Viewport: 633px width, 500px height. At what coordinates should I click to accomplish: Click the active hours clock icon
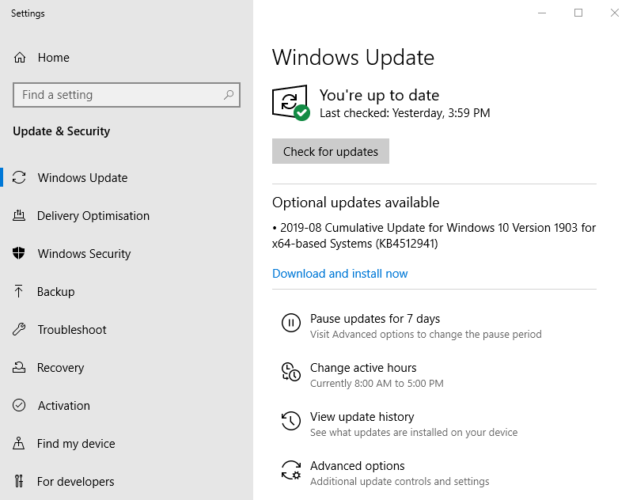click(291, 372)
